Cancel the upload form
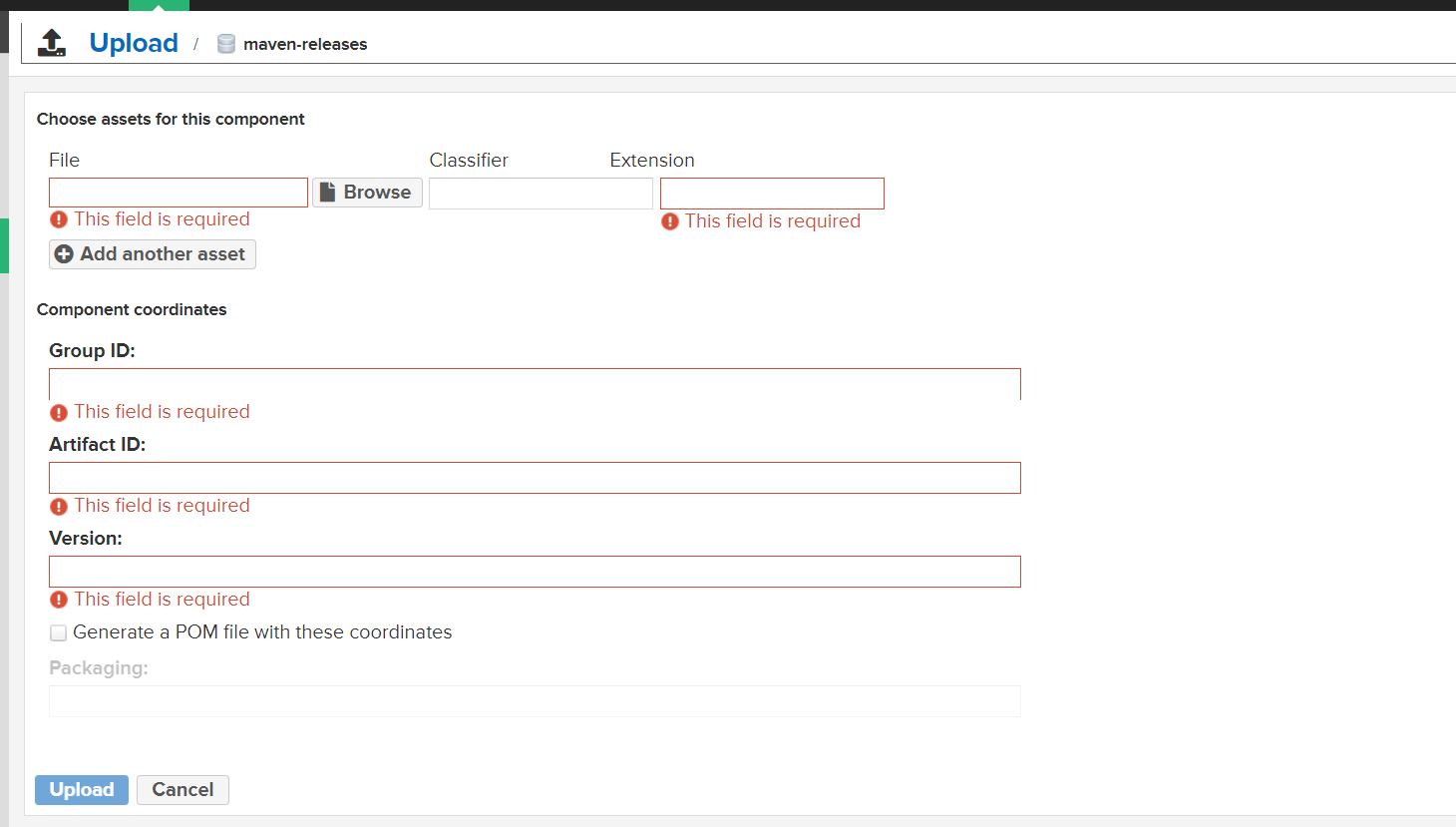Viewport: 1456px width, 827px height. pyautogui.click(x=182, y=790)
